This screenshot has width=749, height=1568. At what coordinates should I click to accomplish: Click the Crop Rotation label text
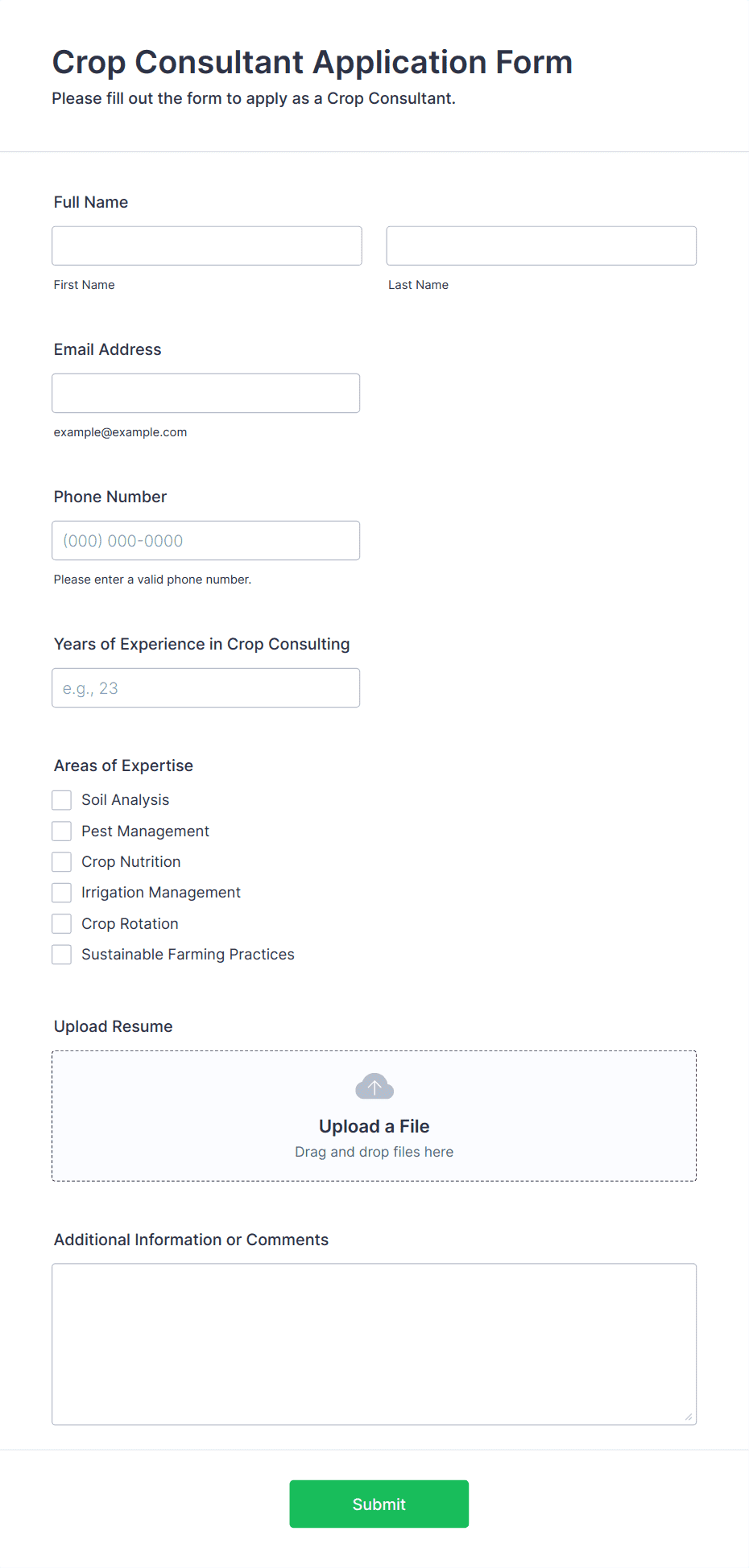[x=130, y=924]
